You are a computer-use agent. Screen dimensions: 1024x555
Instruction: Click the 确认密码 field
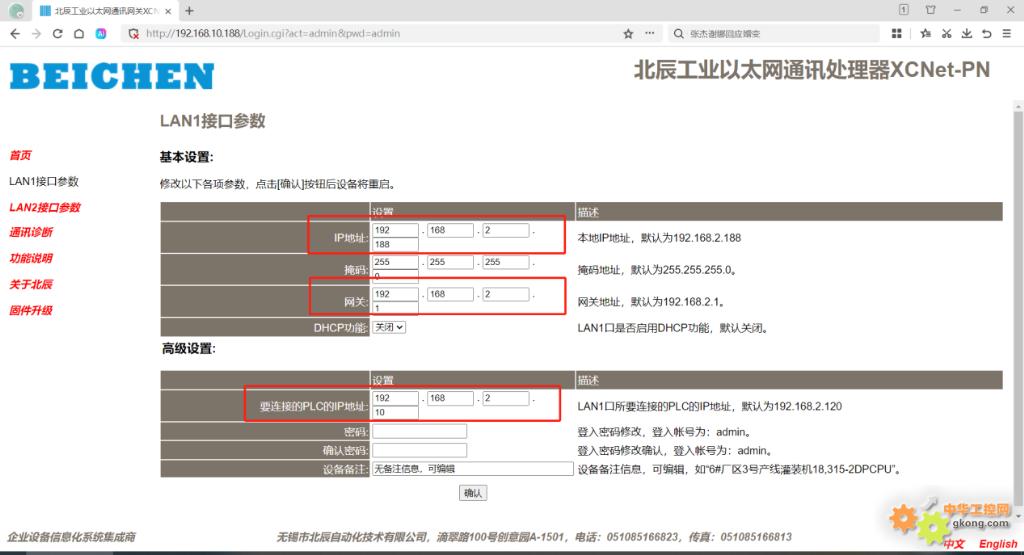point(419,451)
